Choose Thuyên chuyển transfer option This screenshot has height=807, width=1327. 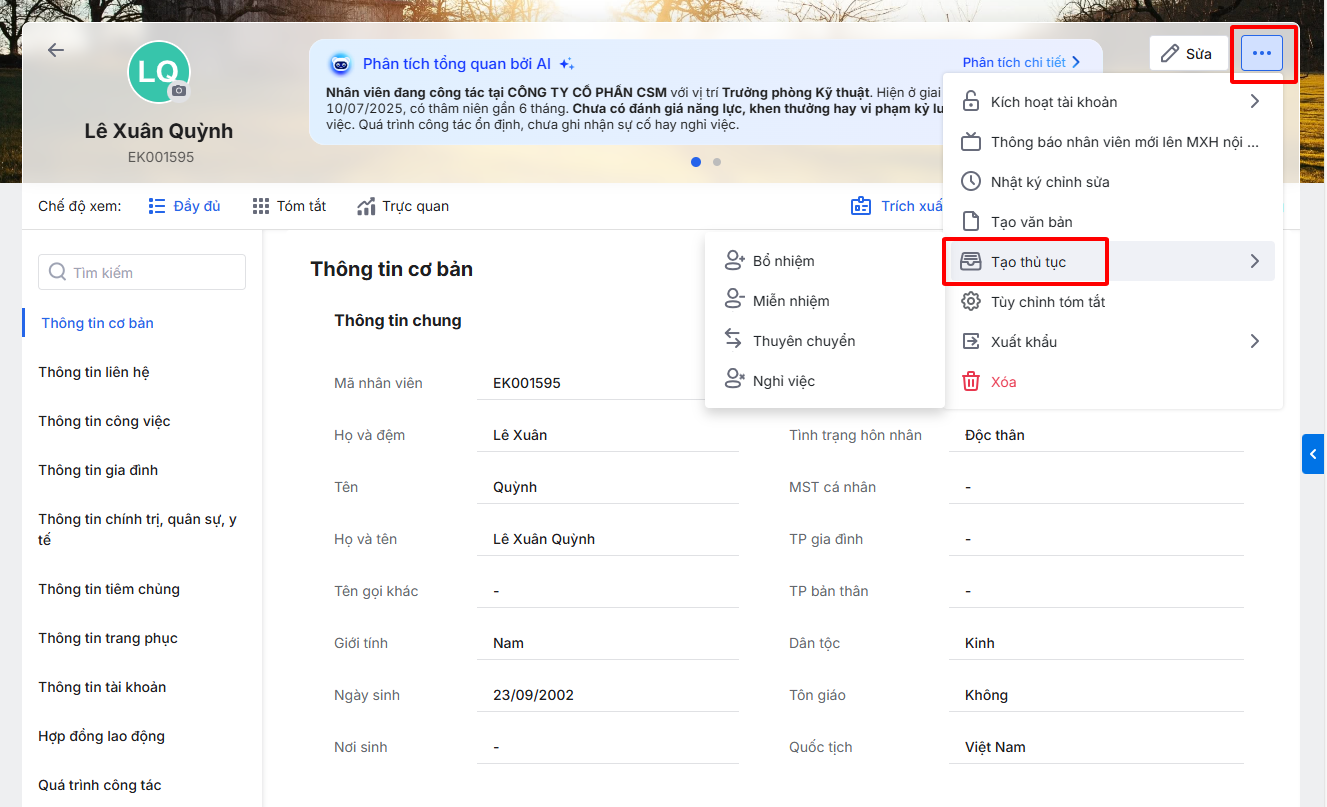[803, 341]
